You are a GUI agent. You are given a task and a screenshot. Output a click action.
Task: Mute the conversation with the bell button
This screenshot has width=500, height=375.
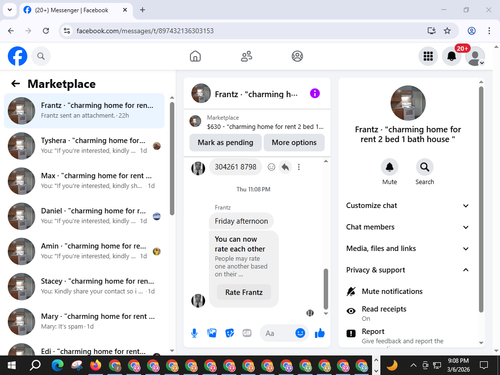click(x=389, y=167)
